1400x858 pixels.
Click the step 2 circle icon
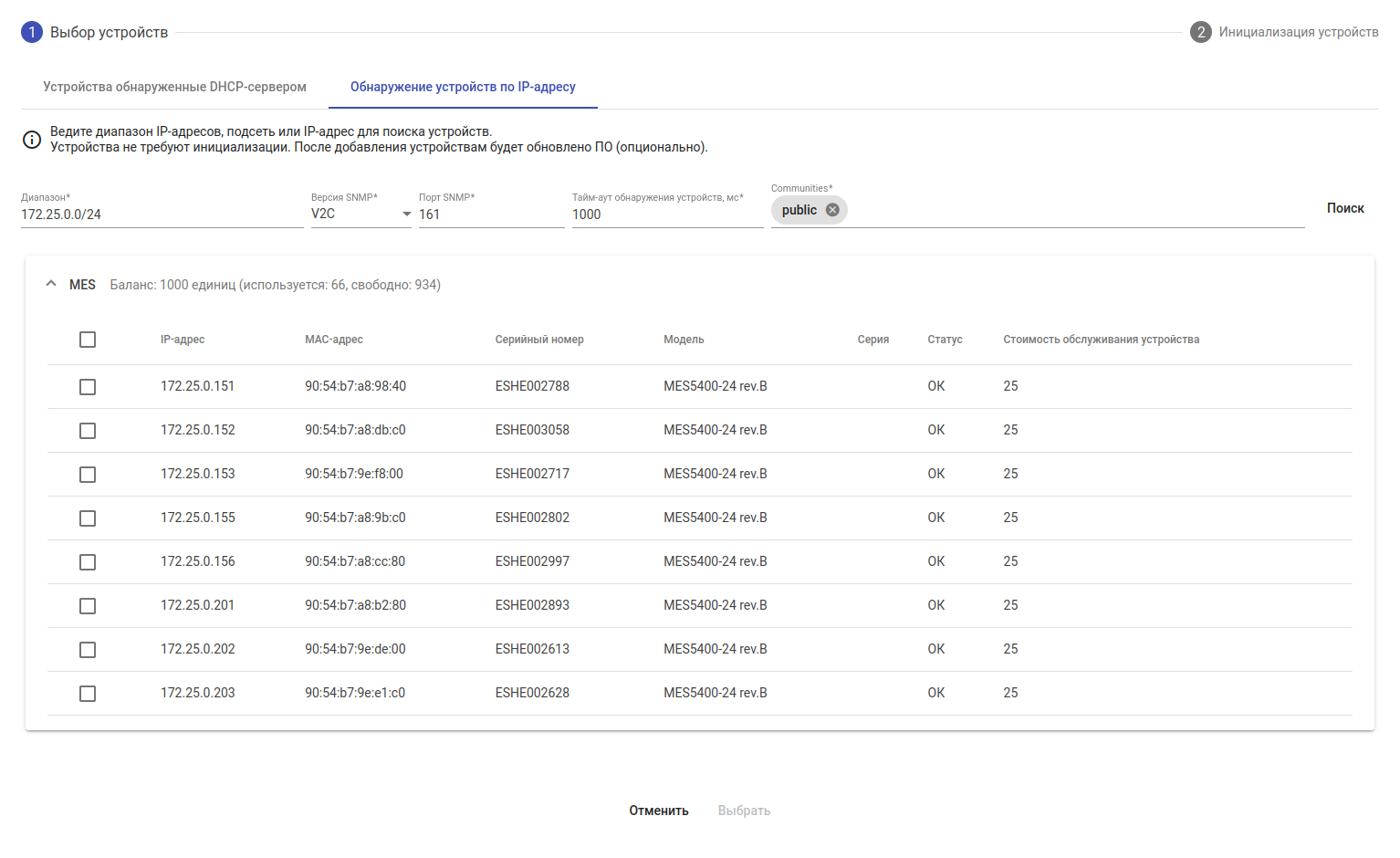1200,32
